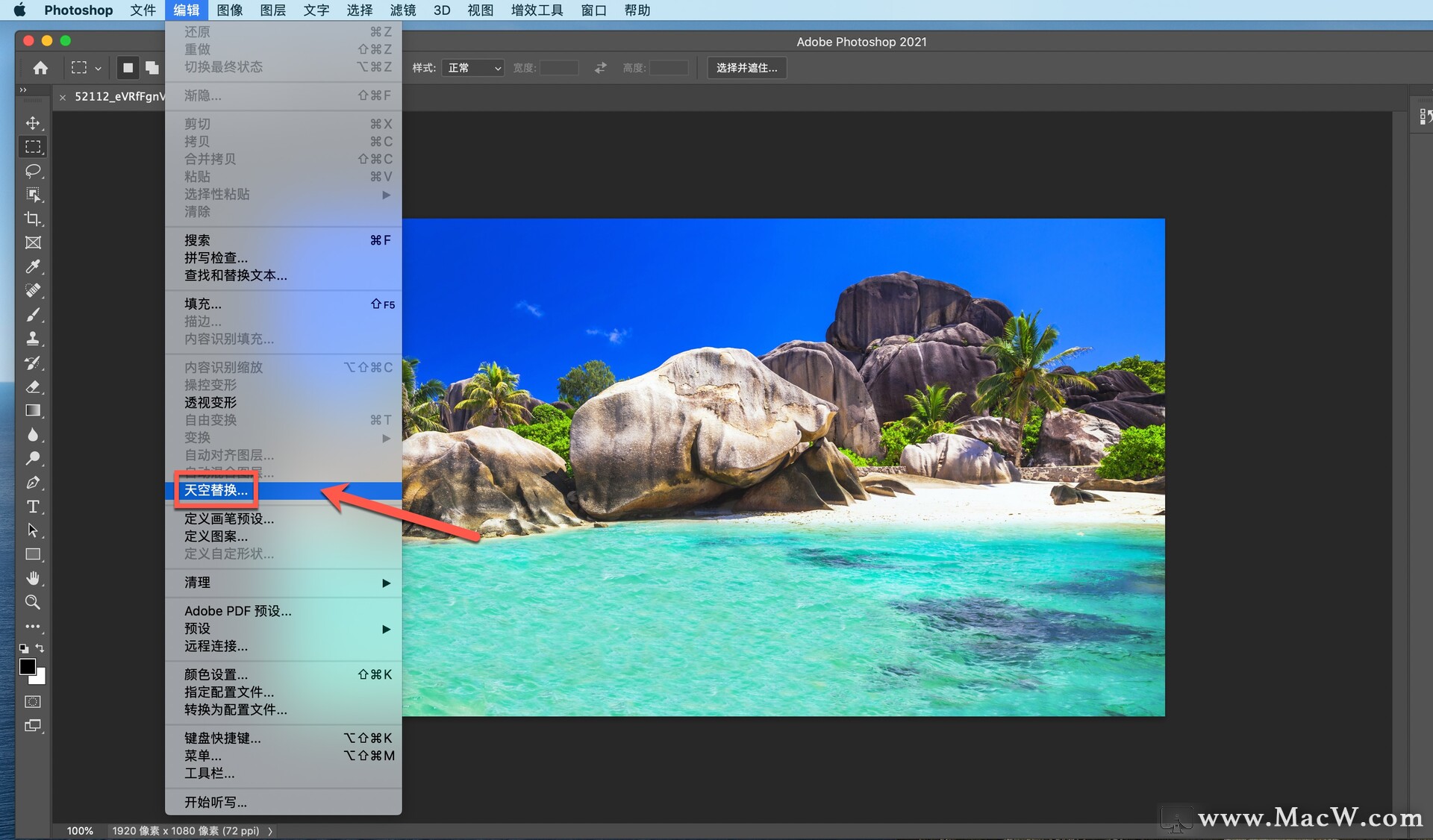Select the Move tool

33,123
